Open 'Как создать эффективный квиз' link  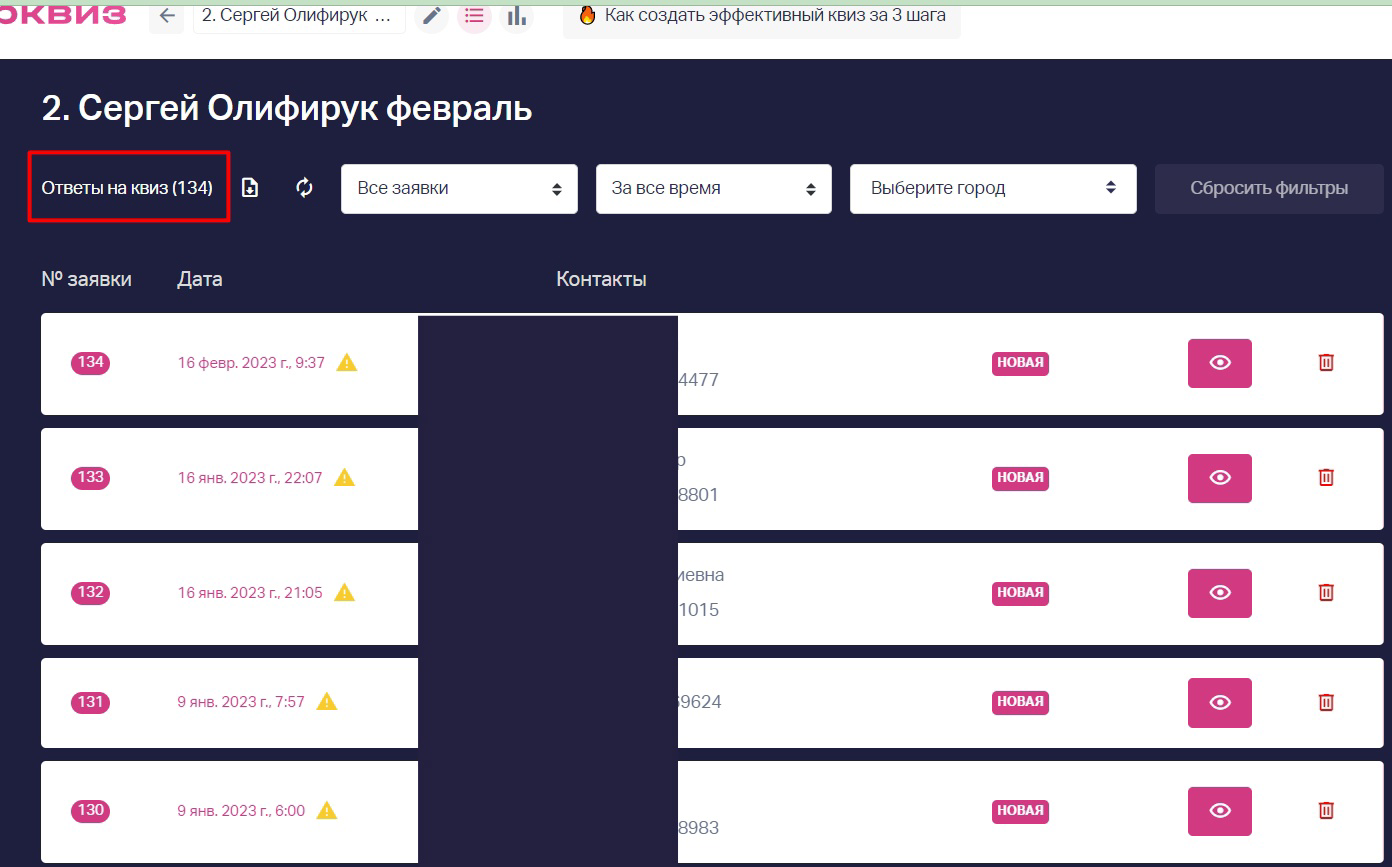click(x=762, y=16)
